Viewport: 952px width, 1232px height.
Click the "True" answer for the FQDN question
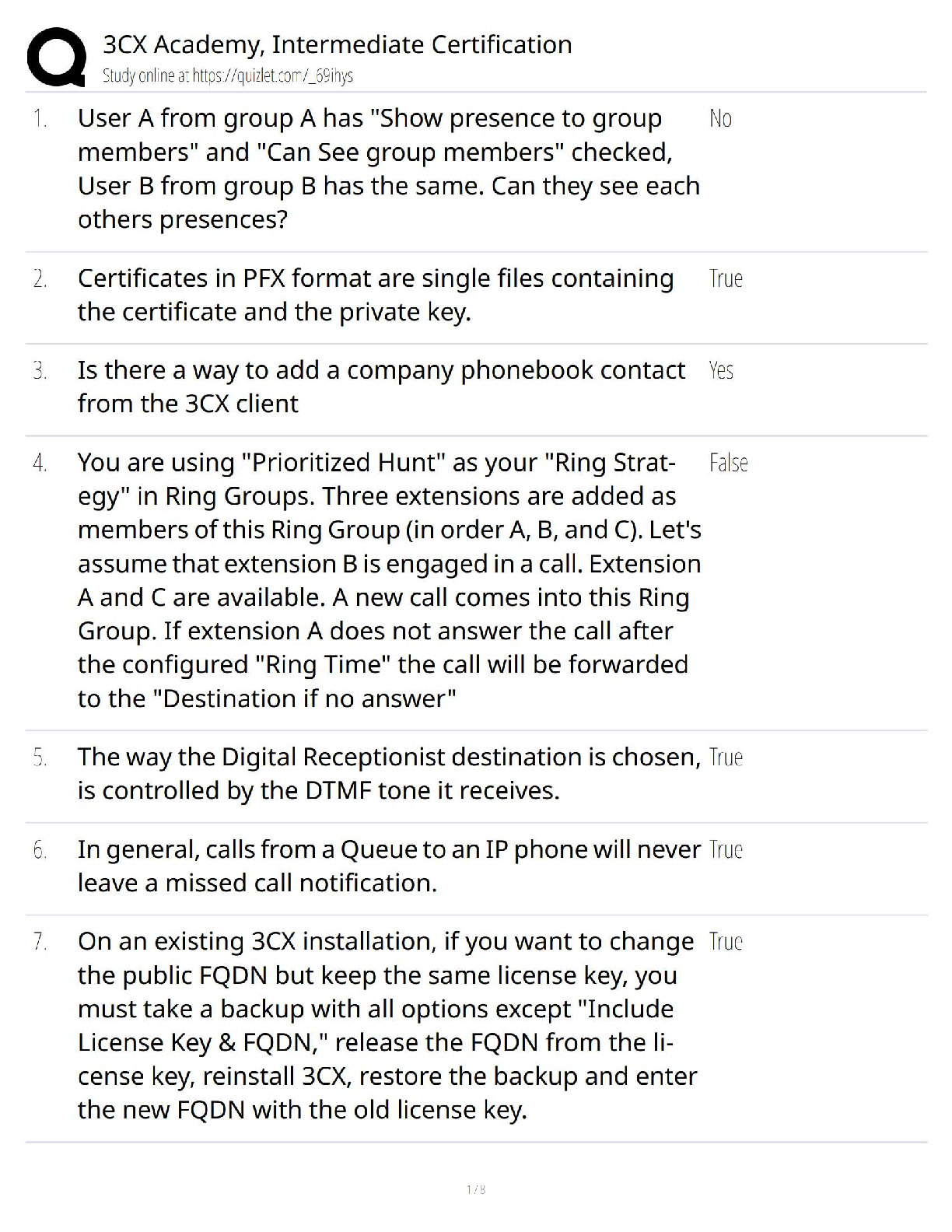point(726,942)
